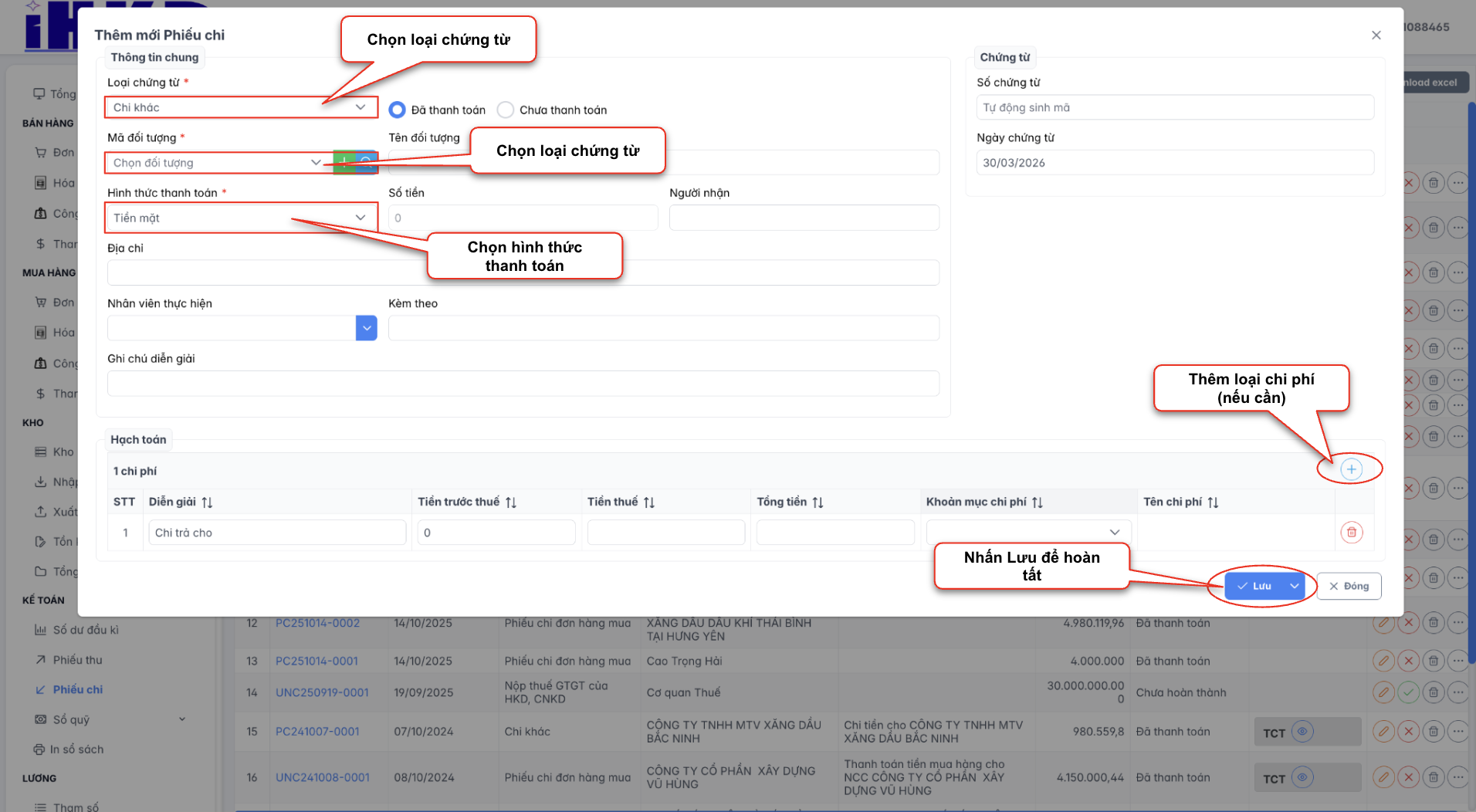Choose the Chưa thanh toán radio option

506,110
